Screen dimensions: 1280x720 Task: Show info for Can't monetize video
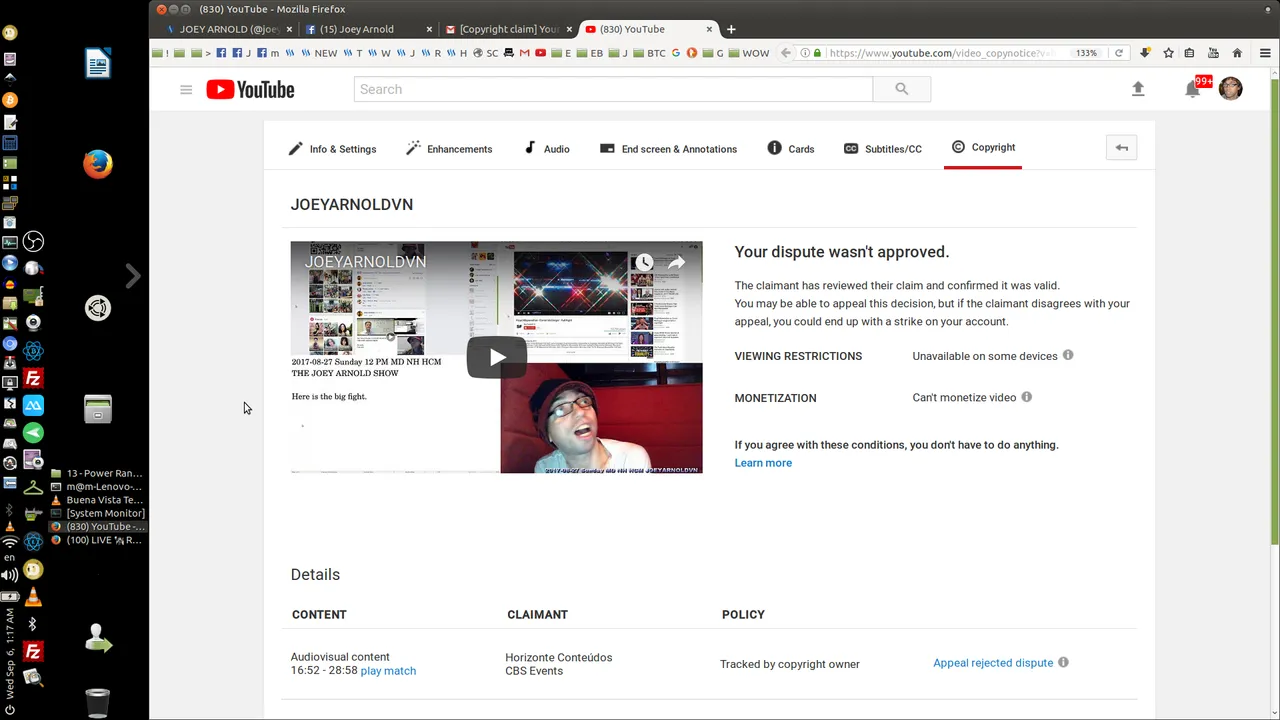[1027, 397]
